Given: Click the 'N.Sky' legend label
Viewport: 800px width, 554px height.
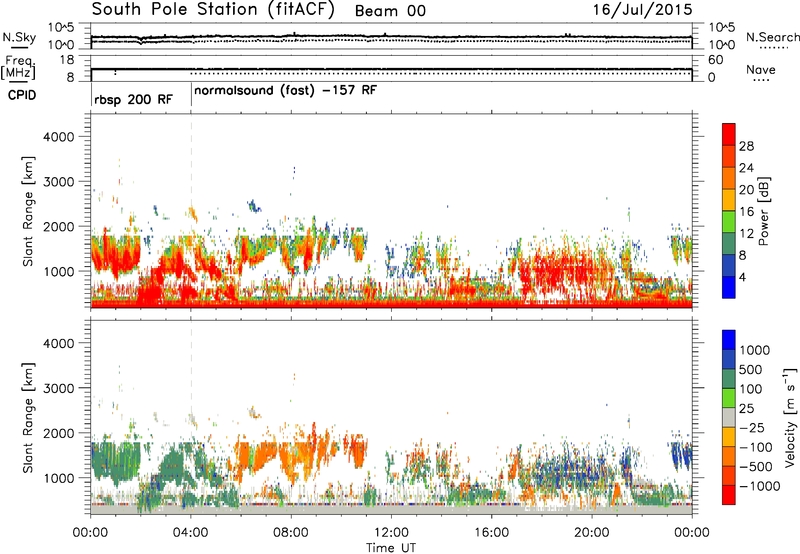Looking at the screenshot, I should click(x=19, y=37).
